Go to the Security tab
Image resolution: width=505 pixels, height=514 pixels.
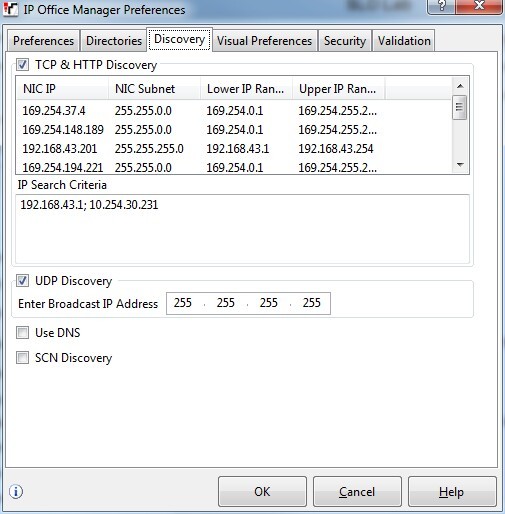point(345,41)
